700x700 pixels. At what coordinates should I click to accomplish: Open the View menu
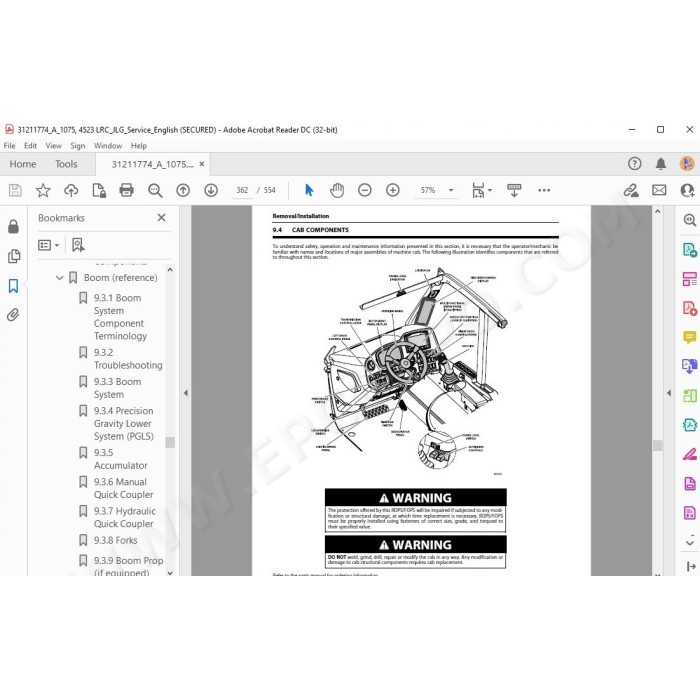(x=54, y=146)
